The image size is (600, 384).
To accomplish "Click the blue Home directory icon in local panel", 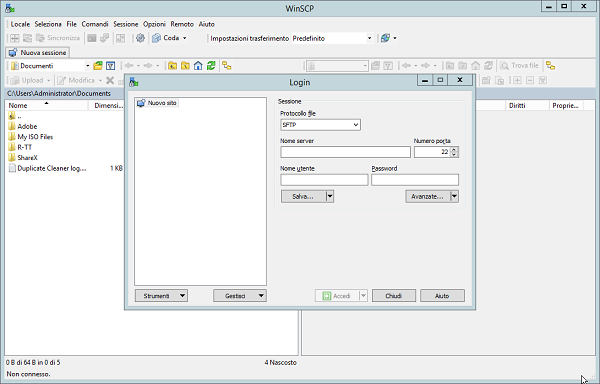I will [x=198, y=66].
